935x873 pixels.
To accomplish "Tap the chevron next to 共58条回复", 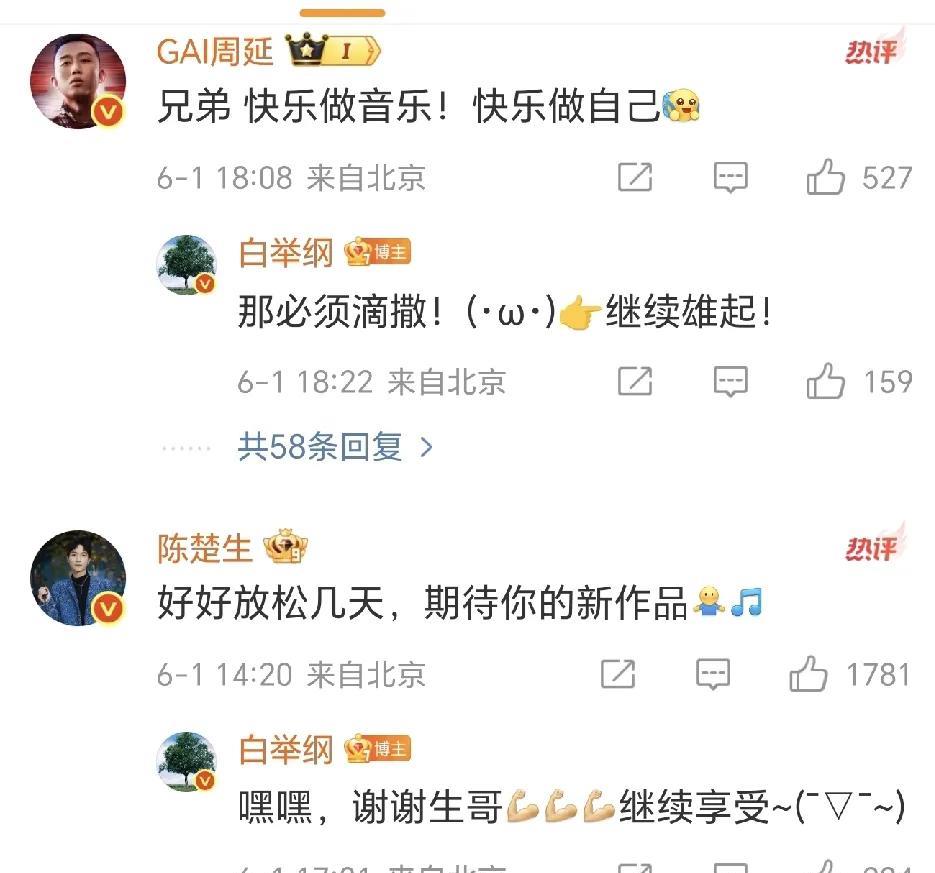I will tap(426, 447).
